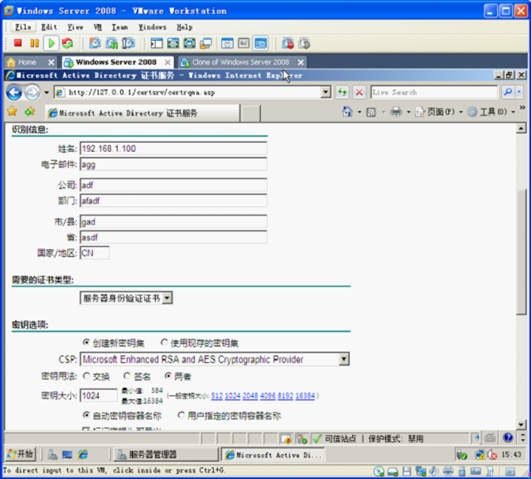
Task: Click the IE print icon
Action: (x=396, y=112)
